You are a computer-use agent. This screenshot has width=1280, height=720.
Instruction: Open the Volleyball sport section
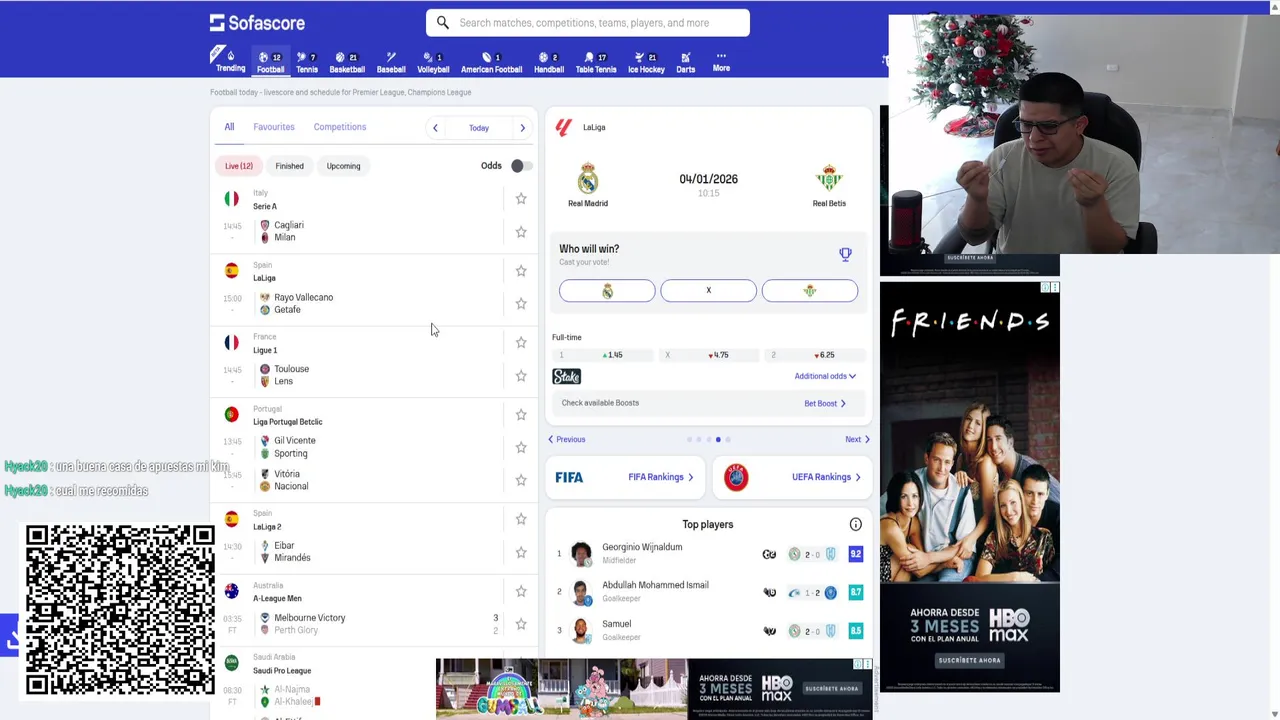433,62
